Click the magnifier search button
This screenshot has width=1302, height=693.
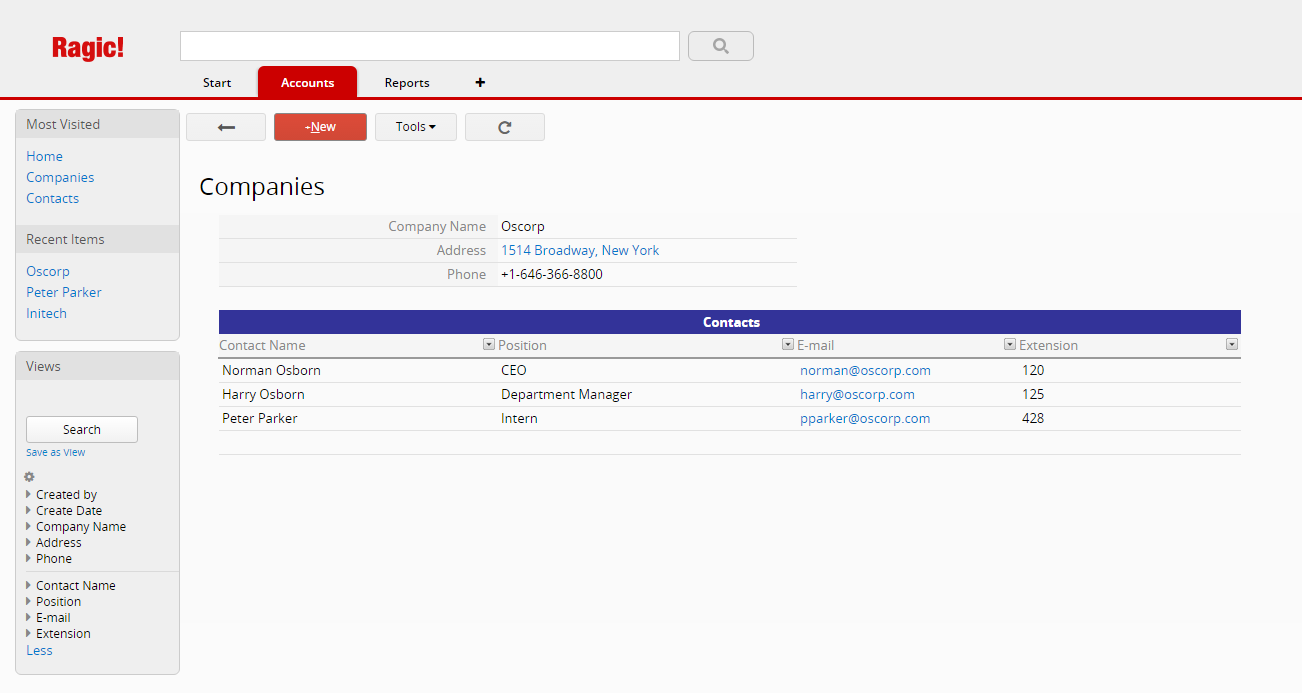pos(720,46)
